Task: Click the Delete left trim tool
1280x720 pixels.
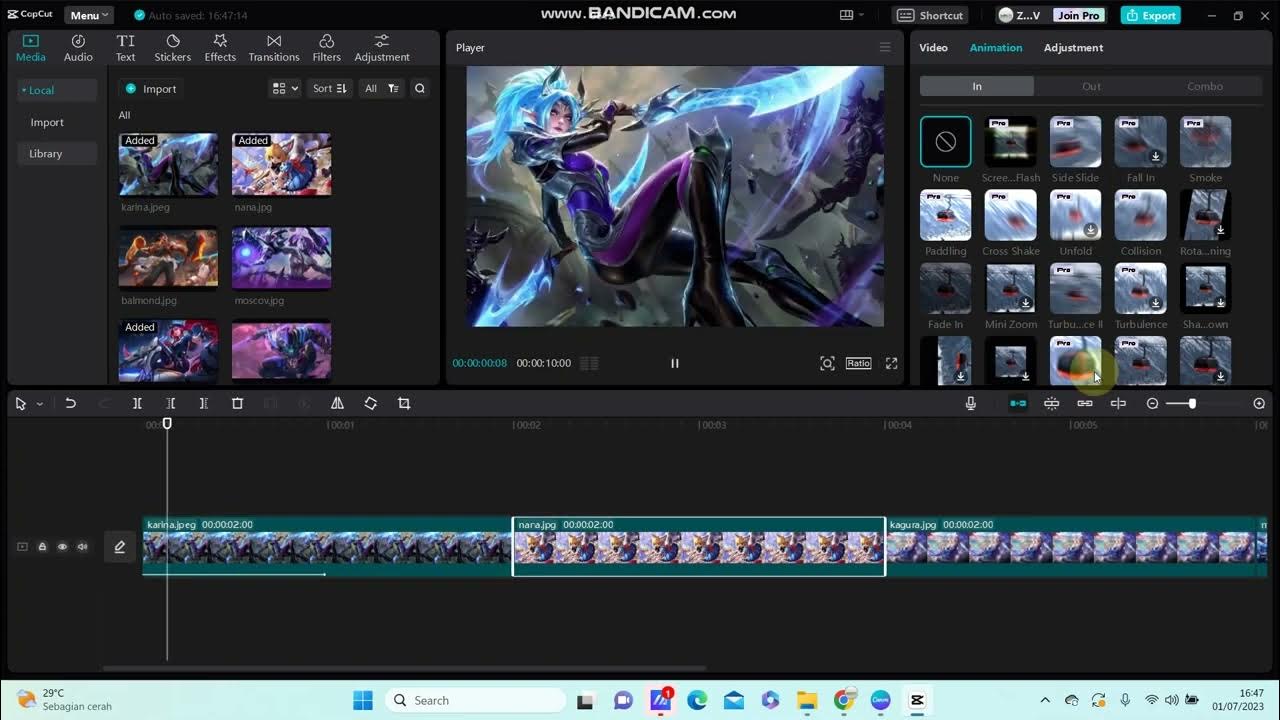Action: (170, 403)
